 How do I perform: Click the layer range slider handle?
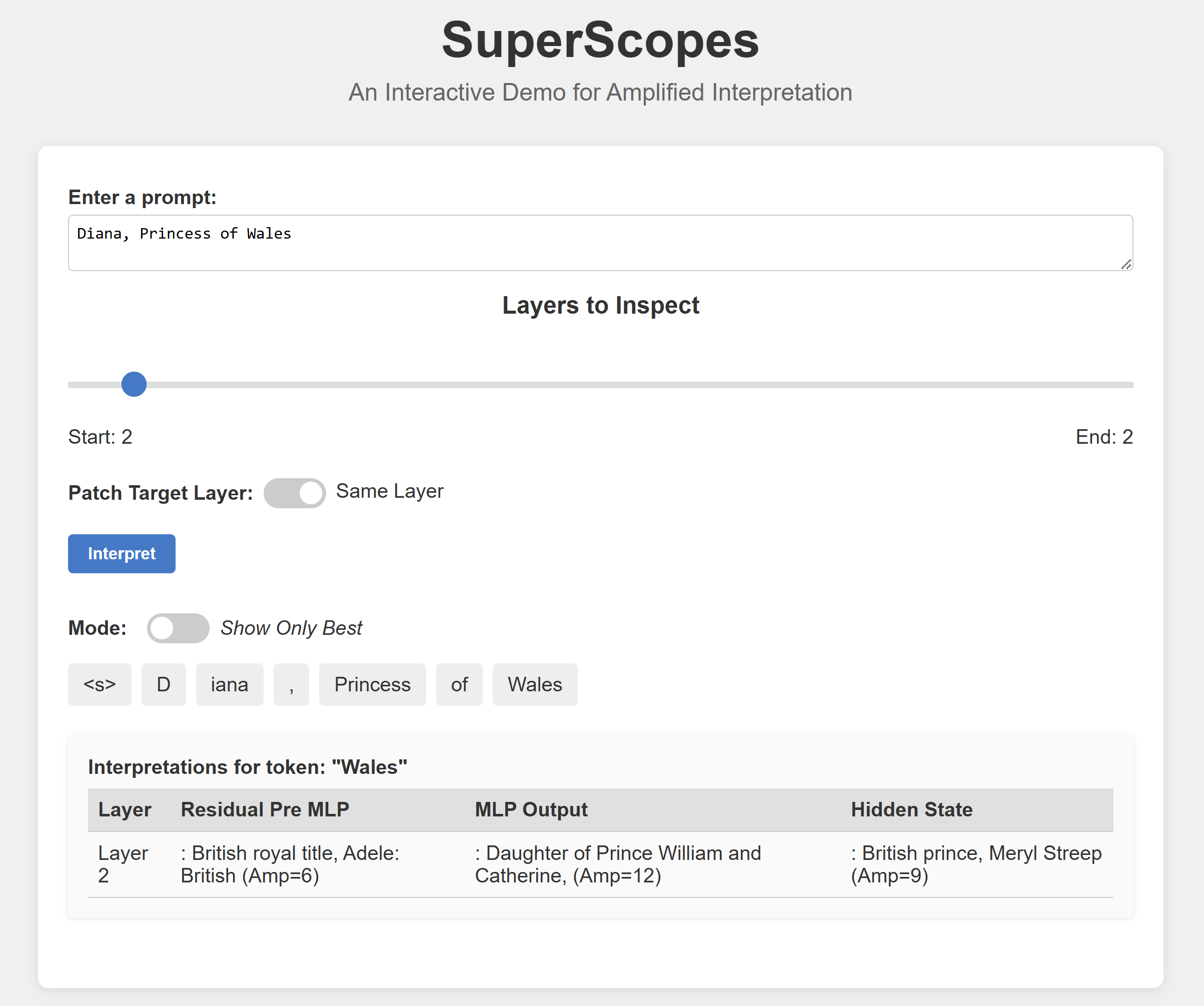pyautogui.click(x=134, y=384)
